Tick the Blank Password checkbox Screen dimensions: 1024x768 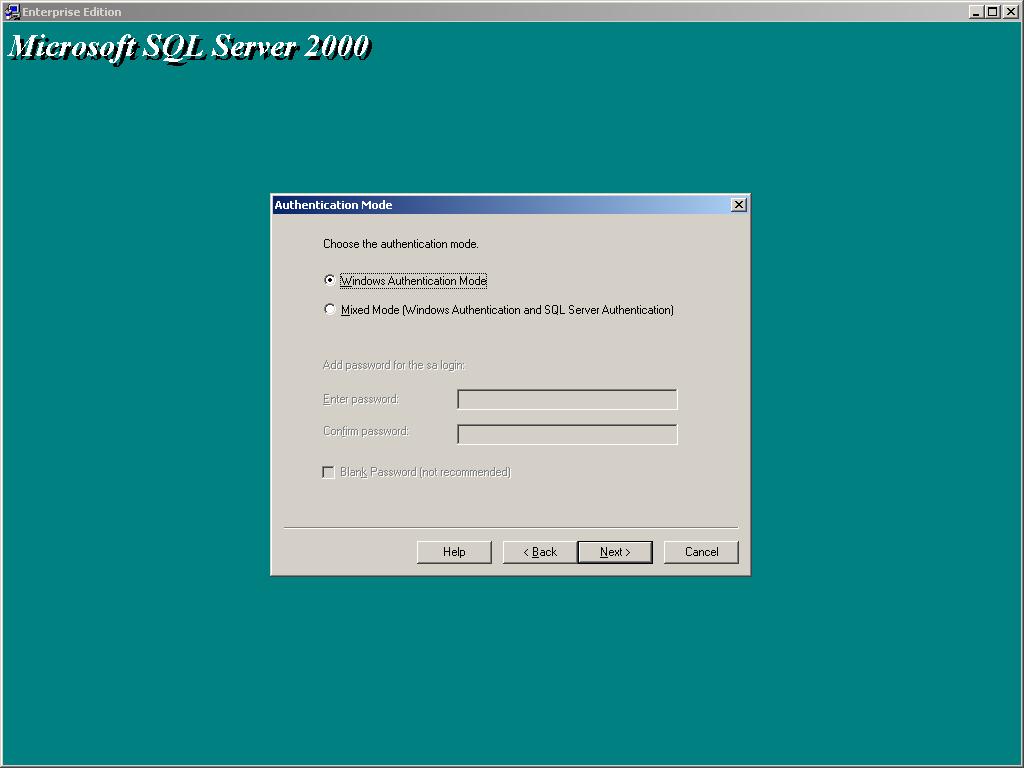point(328,472)
